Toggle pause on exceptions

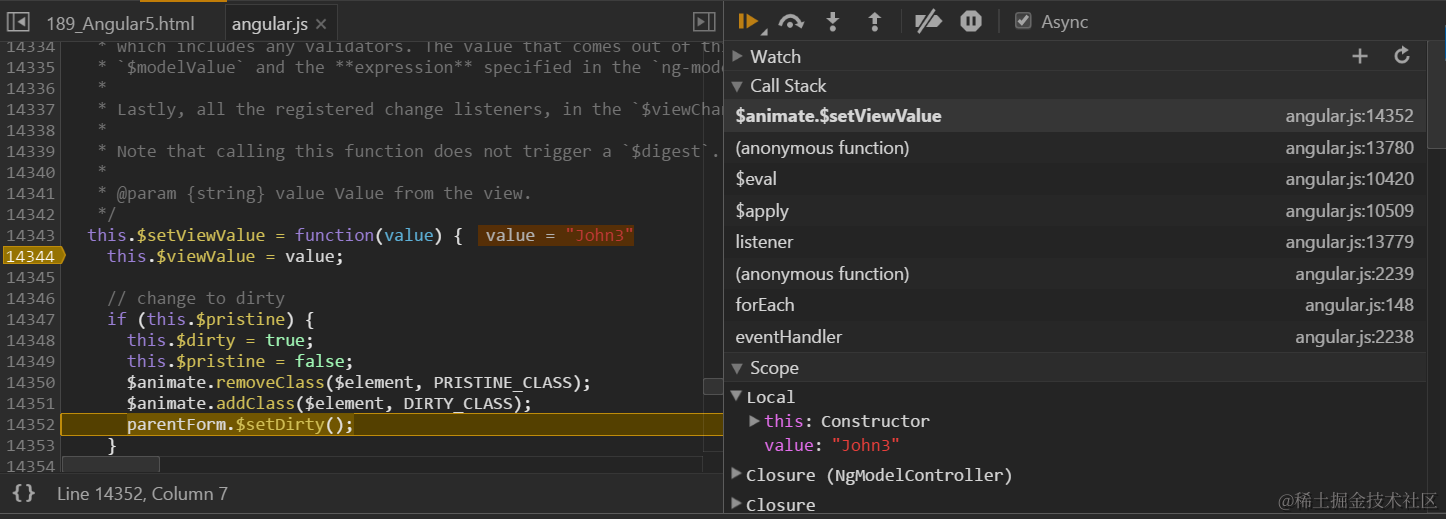(x=971, y=21)
